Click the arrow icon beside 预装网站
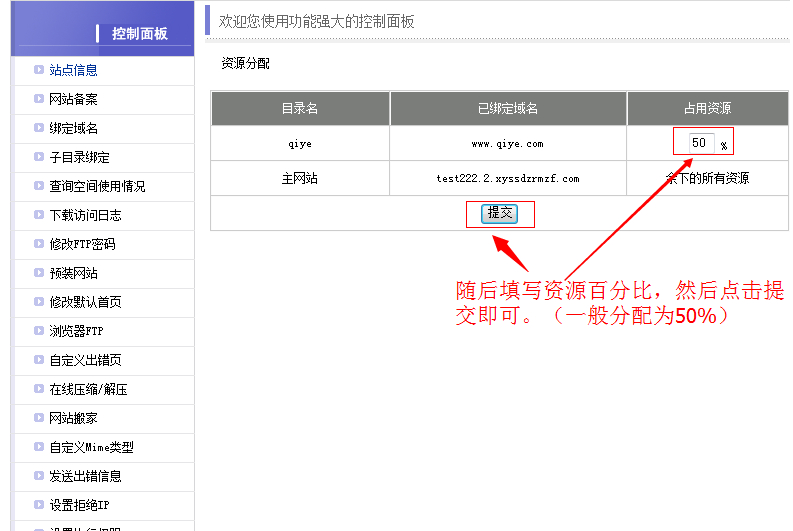 pos(39,272)
